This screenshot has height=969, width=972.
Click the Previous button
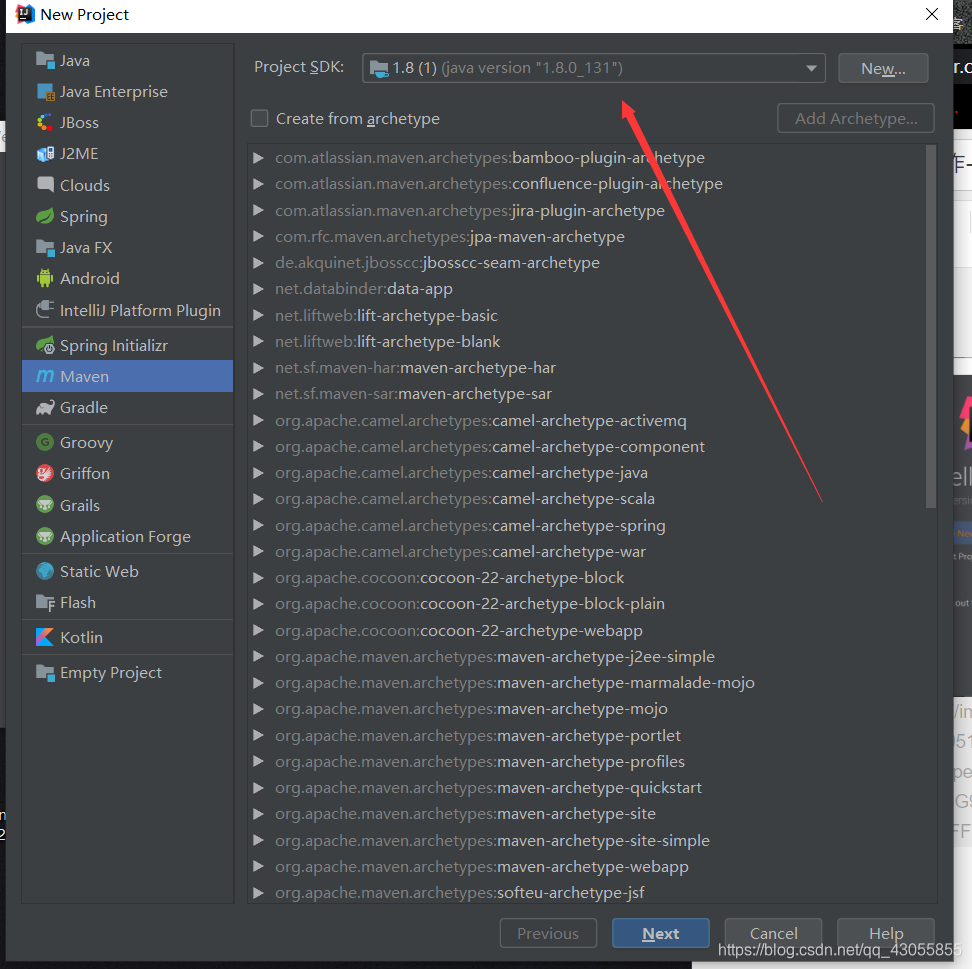pyautogui.click(x=548, y=933)
